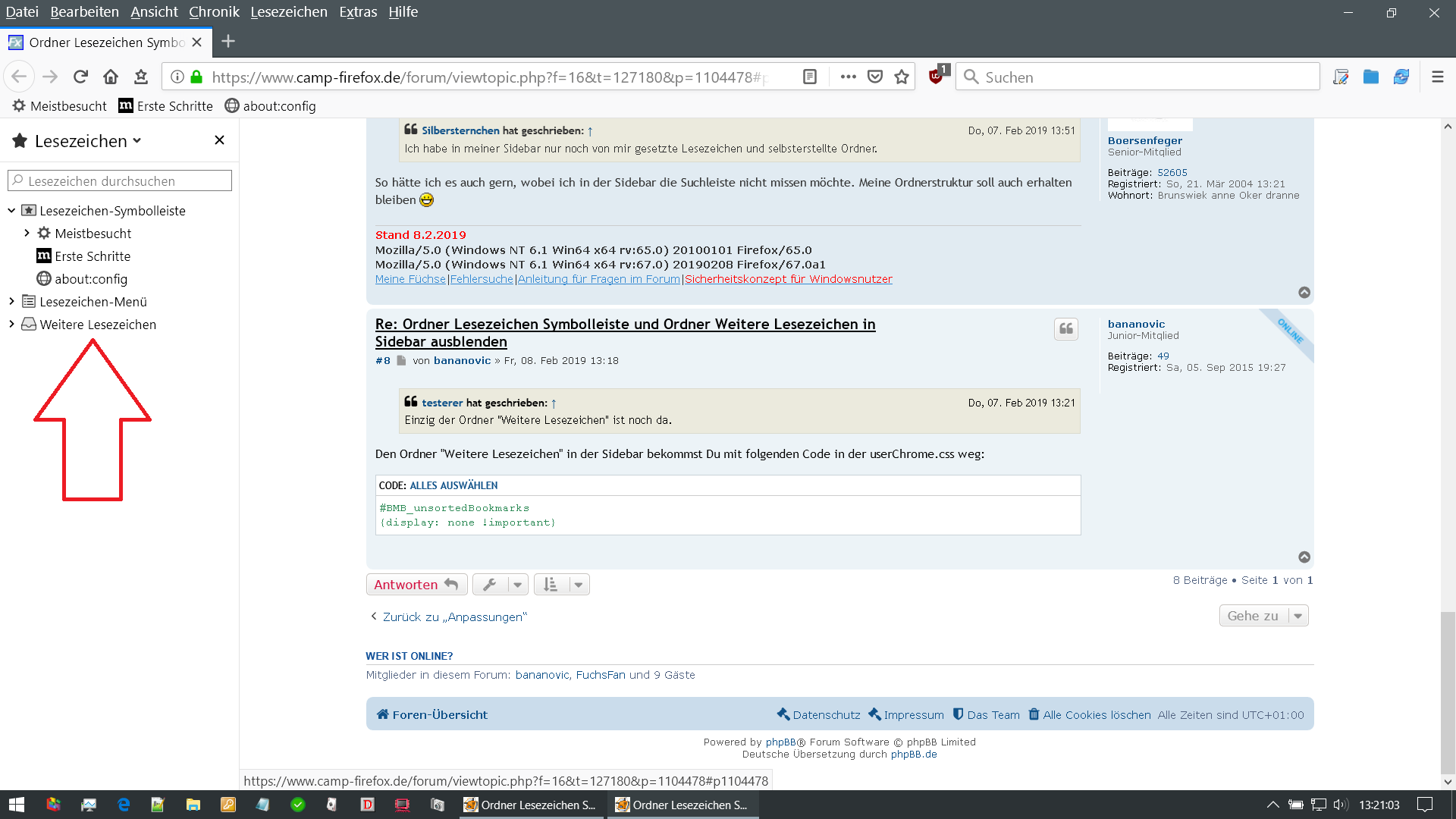The image size is (1456, 819).
Task: Click the uBlock Origin shield icon
Action: (937, 77)
